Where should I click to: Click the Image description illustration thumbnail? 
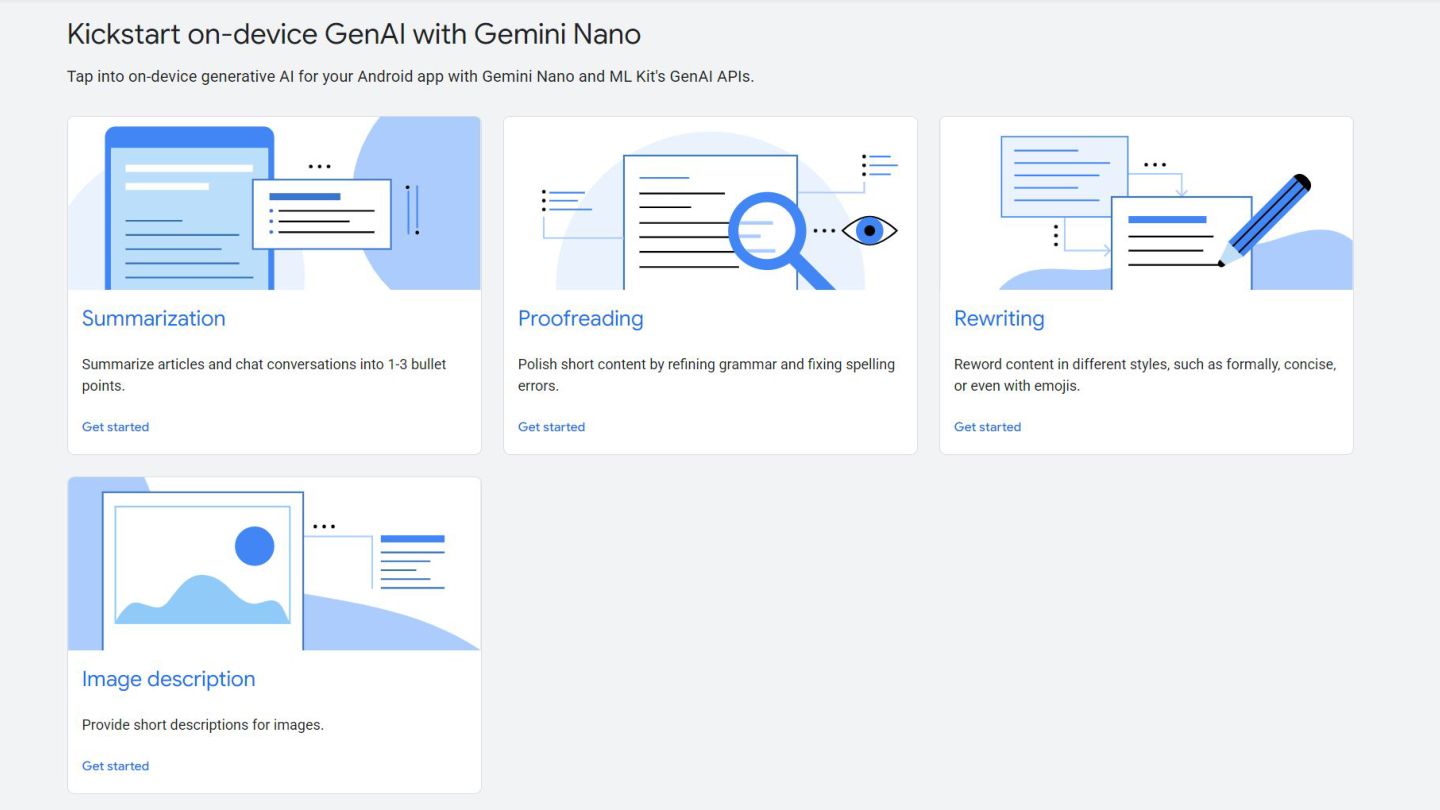274,564
